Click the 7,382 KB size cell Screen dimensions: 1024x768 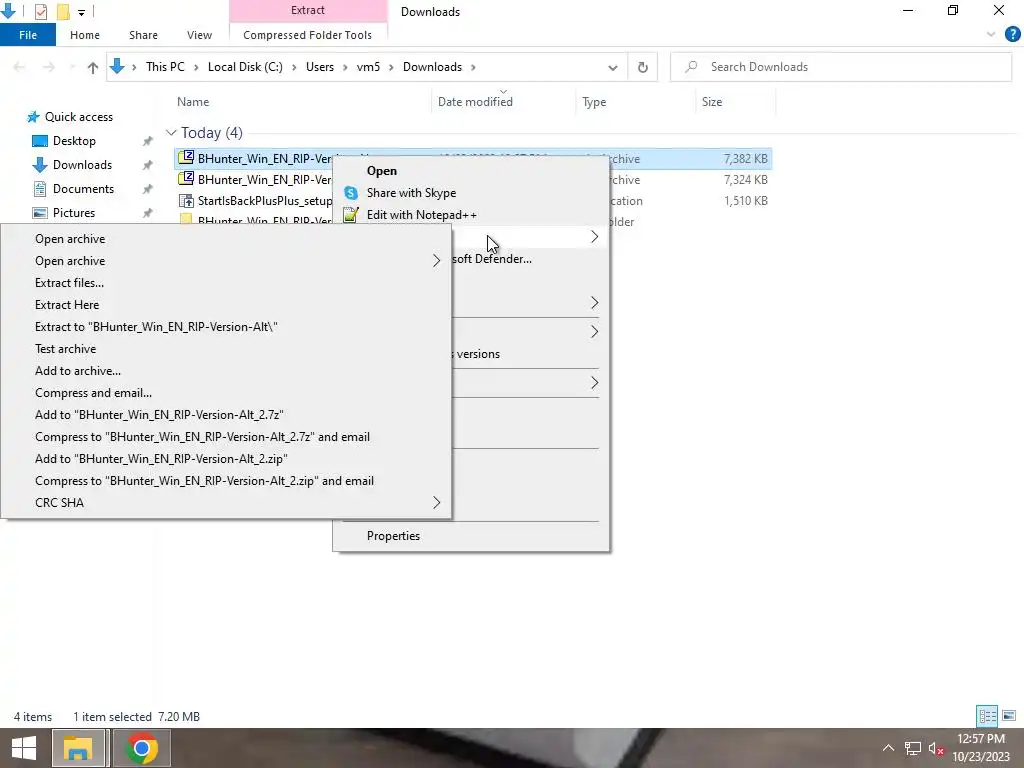click(x=745, y=159)
